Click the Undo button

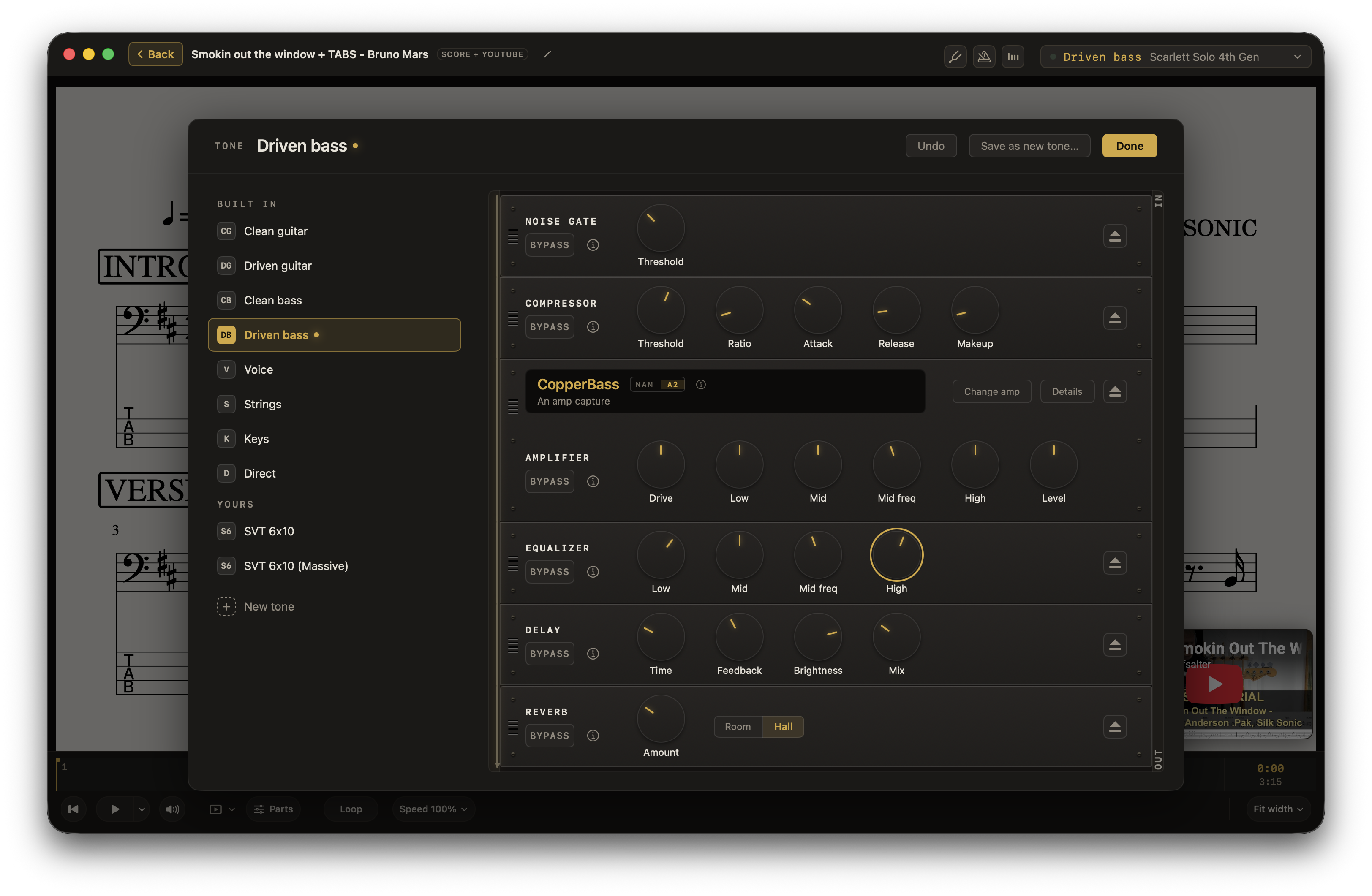click(931, 146)
